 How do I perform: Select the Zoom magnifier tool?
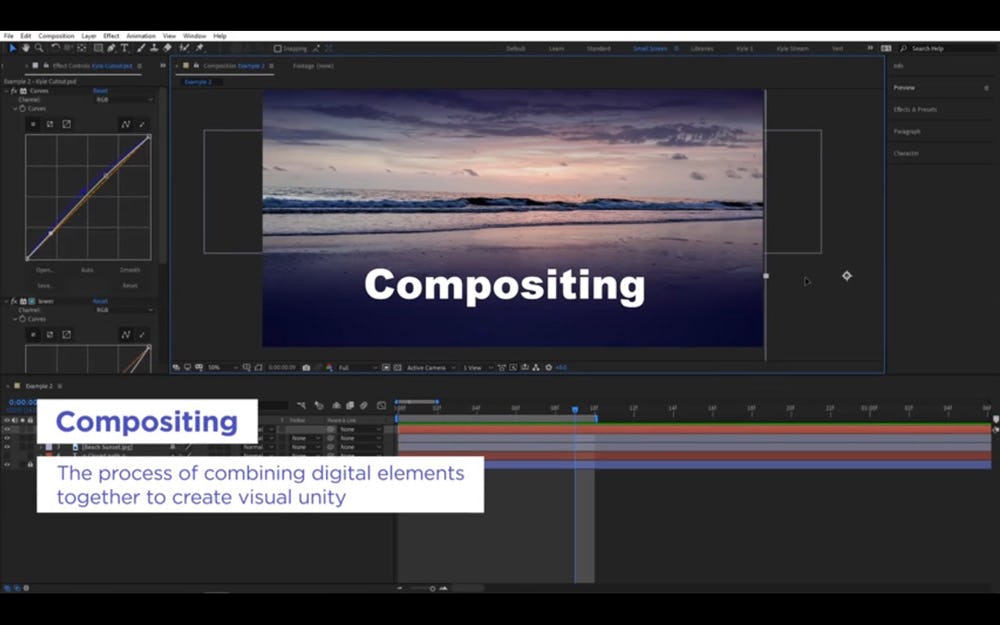click(38, 48)
